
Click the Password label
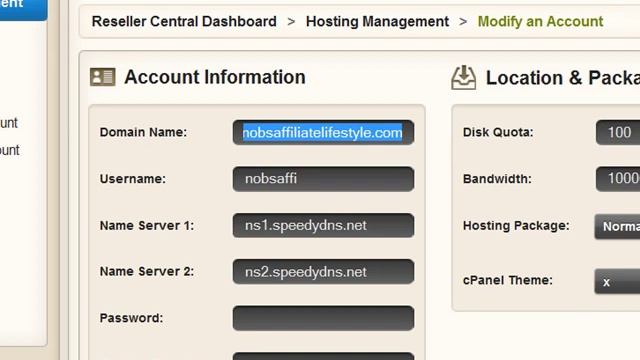(131, 318)
